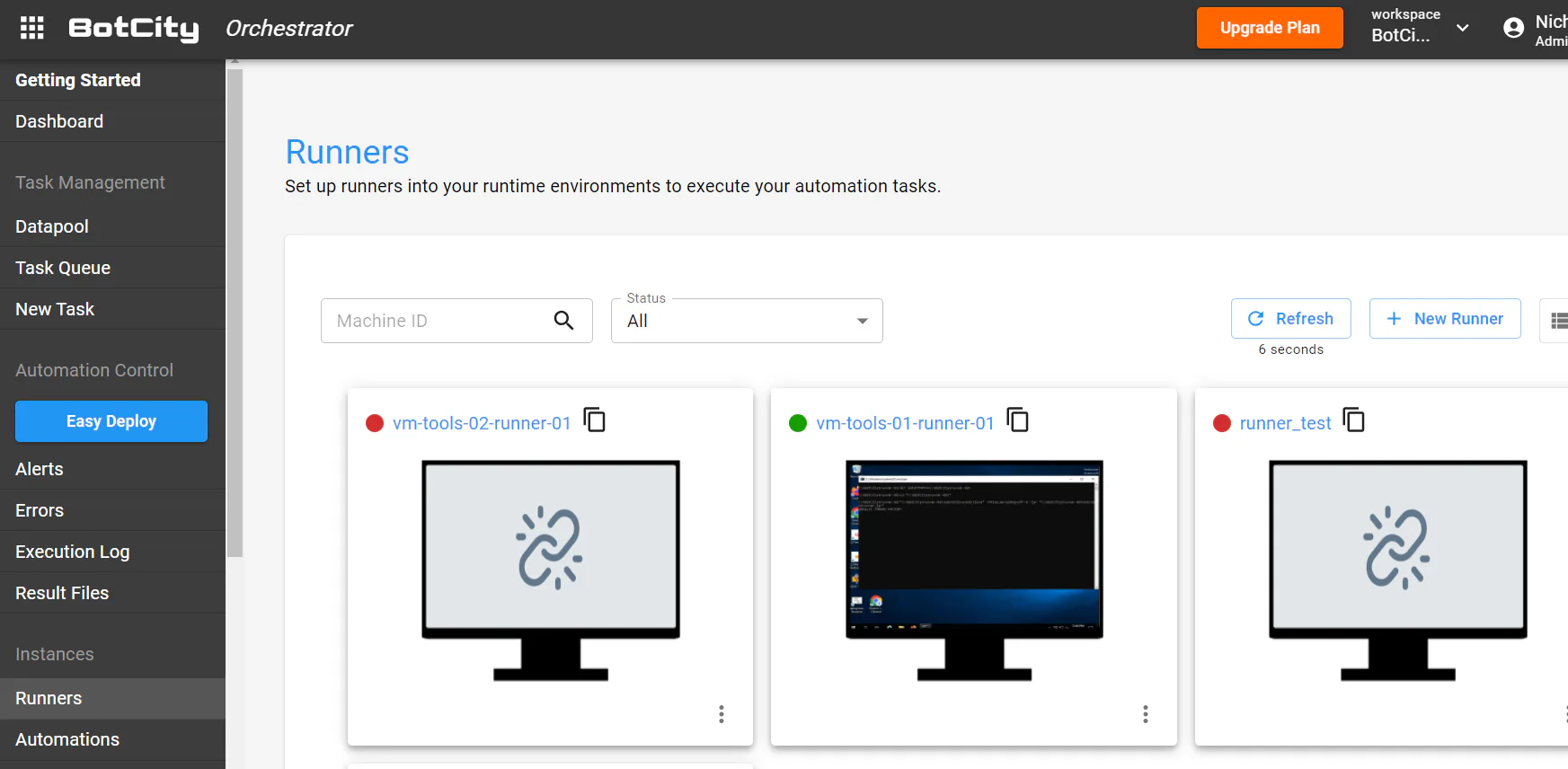Copy vm-tools-02-runner-01 machine ID
1568x769 pixels.
[595, 420]
